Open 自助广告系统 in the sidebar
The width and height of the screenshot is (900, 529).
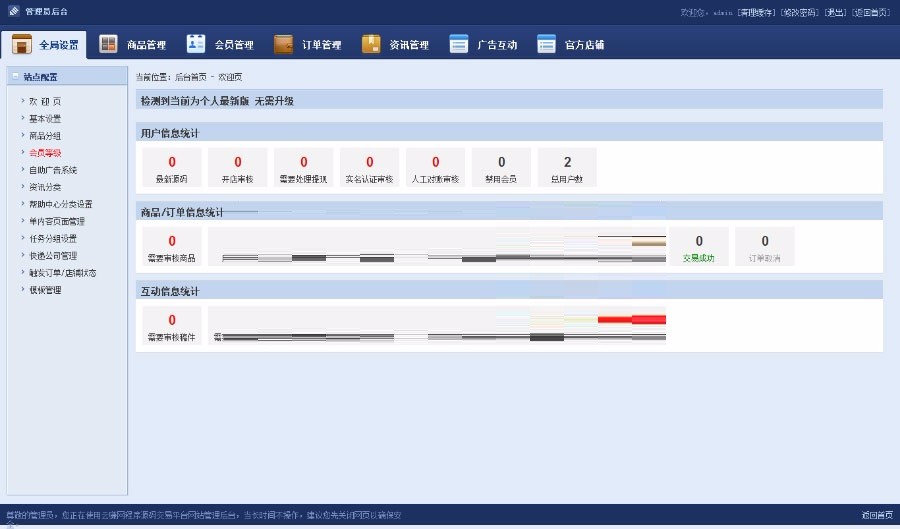[x=53, y=170]
